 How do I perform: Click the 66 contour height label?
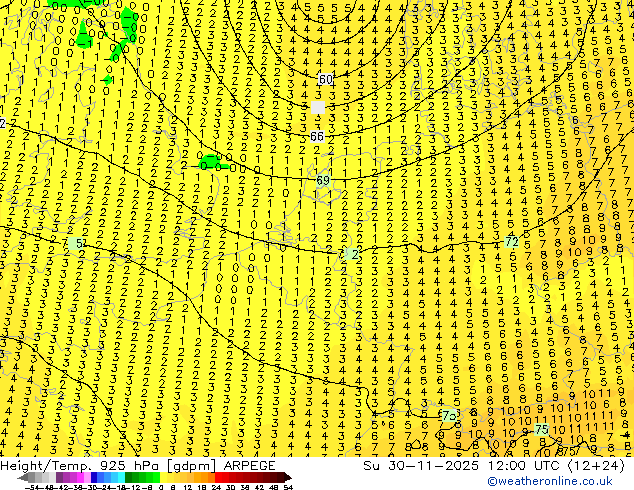[317, 137]
